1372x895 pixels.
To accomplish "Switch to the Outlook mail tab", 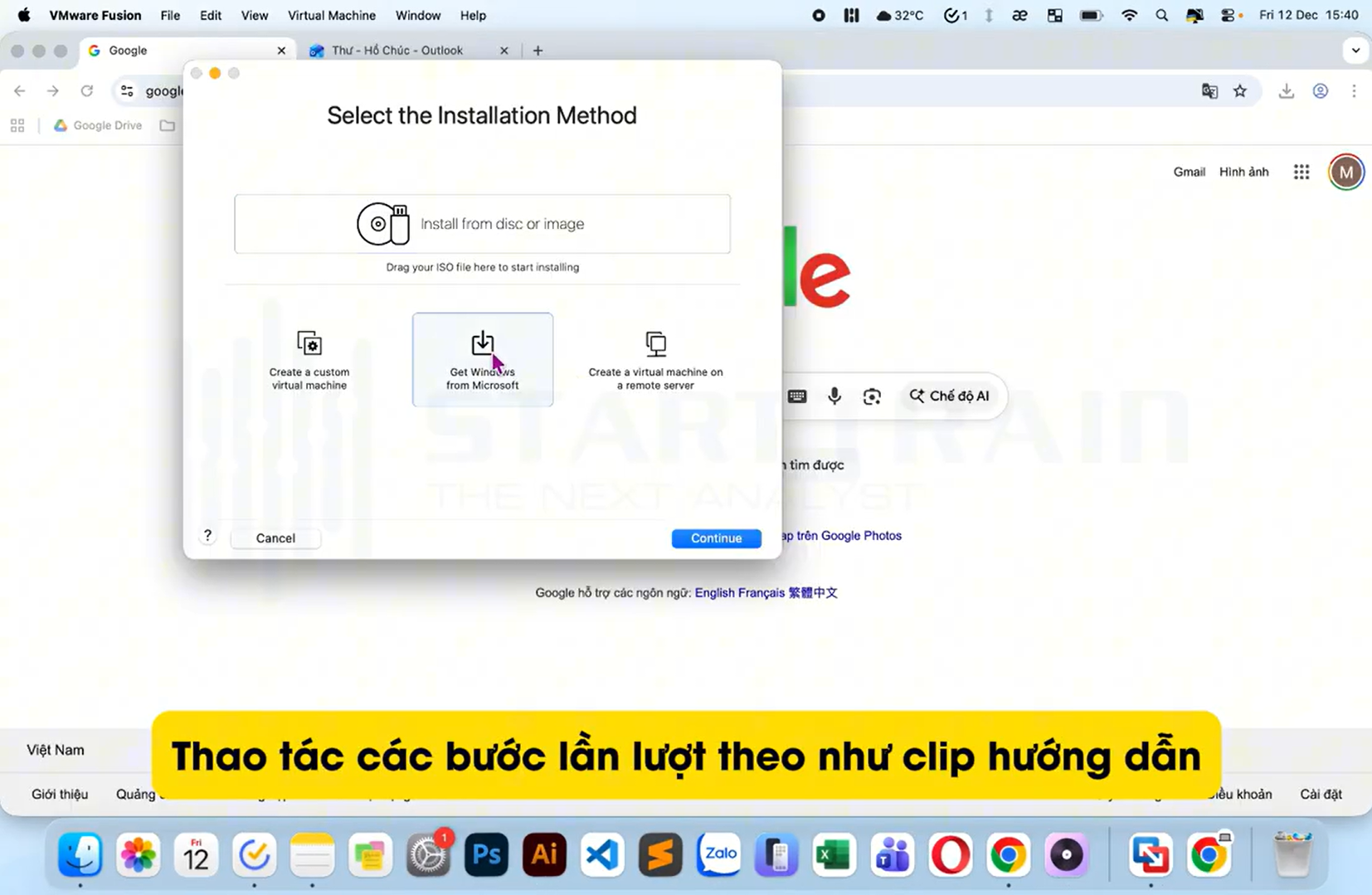I will [397, 50].
